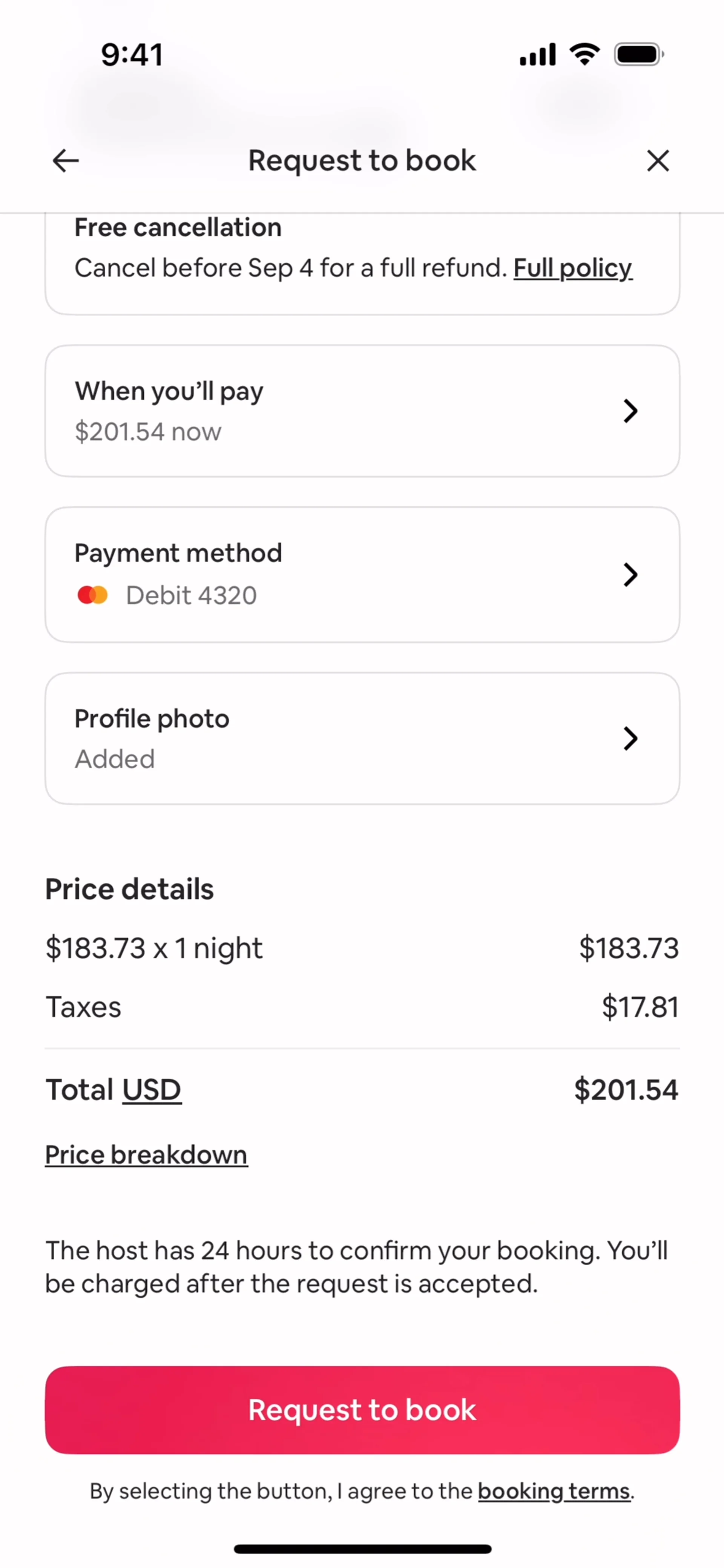Open the Full policy link
Viewport: 724px width, 1568px height.
point(572,268)
